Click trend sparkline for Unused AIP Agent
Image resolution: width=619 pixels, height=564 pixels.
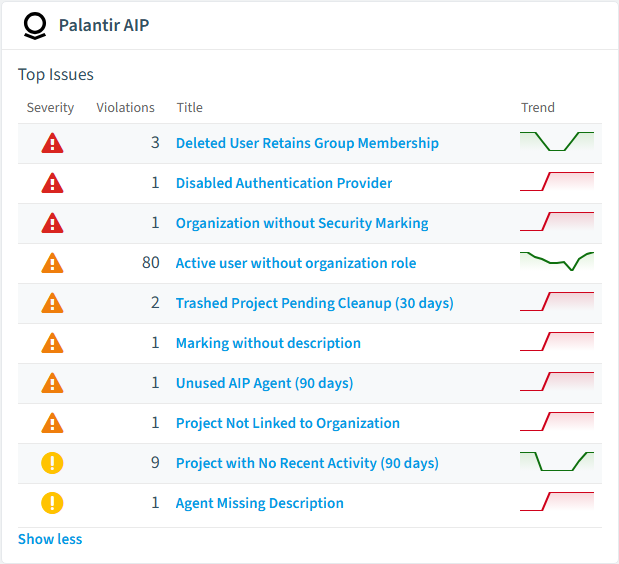[x=557, y=382]
